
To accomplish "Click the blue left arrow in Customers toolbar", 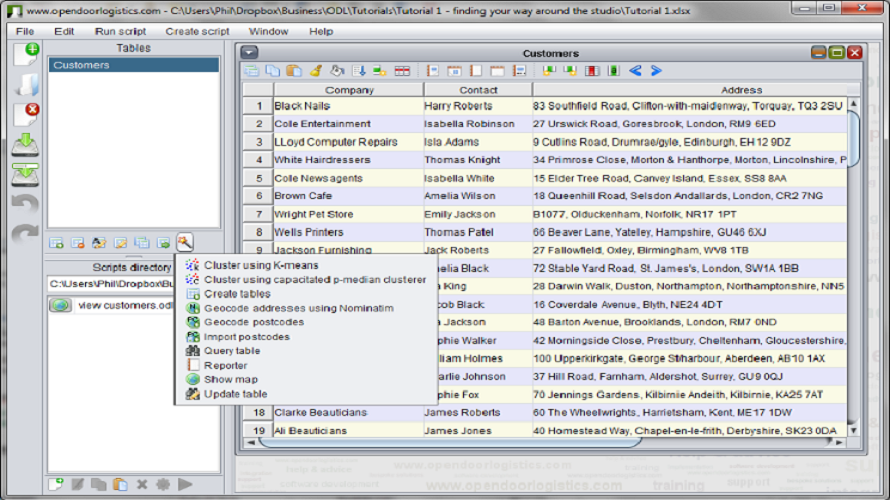I will point(635,71).
